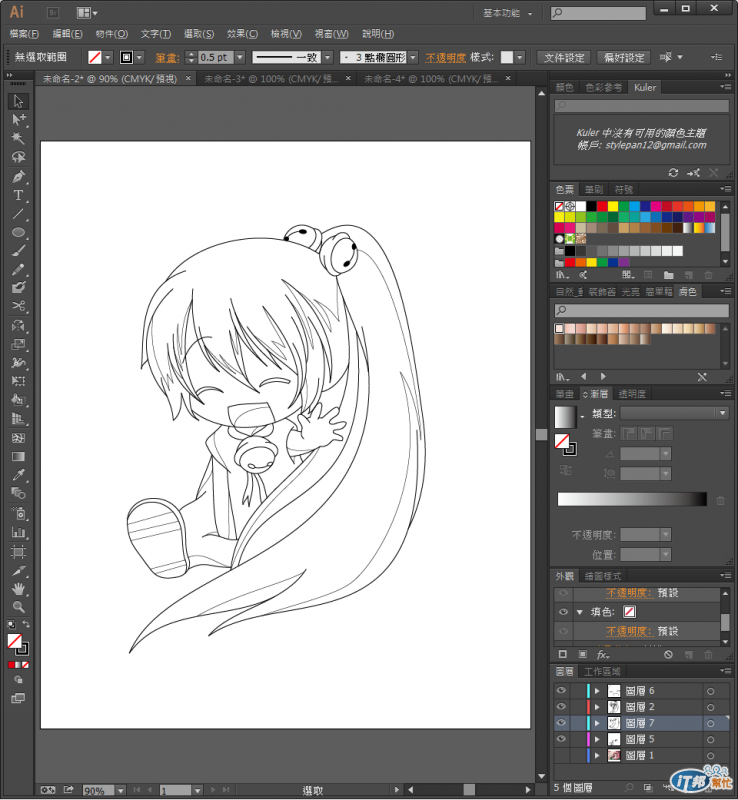Click target circle for 圖層 2

710,708
